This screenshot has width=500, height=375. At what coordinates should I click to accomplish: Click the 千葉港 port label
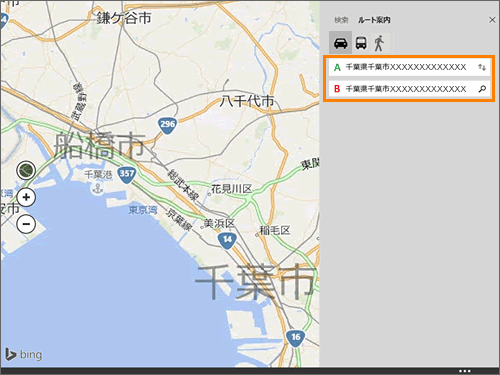(98, 174)
